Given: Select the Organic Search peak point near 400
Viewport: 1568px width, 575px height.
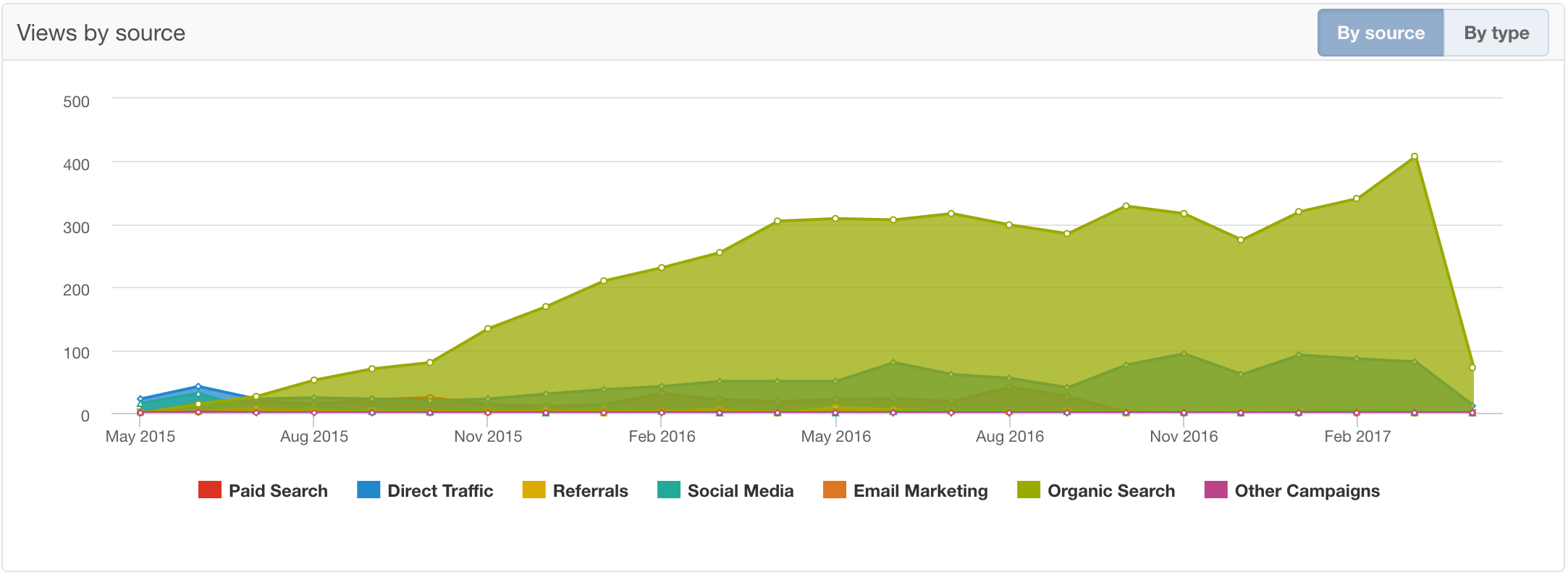Looking at the screenshot, I should 1415,156.
